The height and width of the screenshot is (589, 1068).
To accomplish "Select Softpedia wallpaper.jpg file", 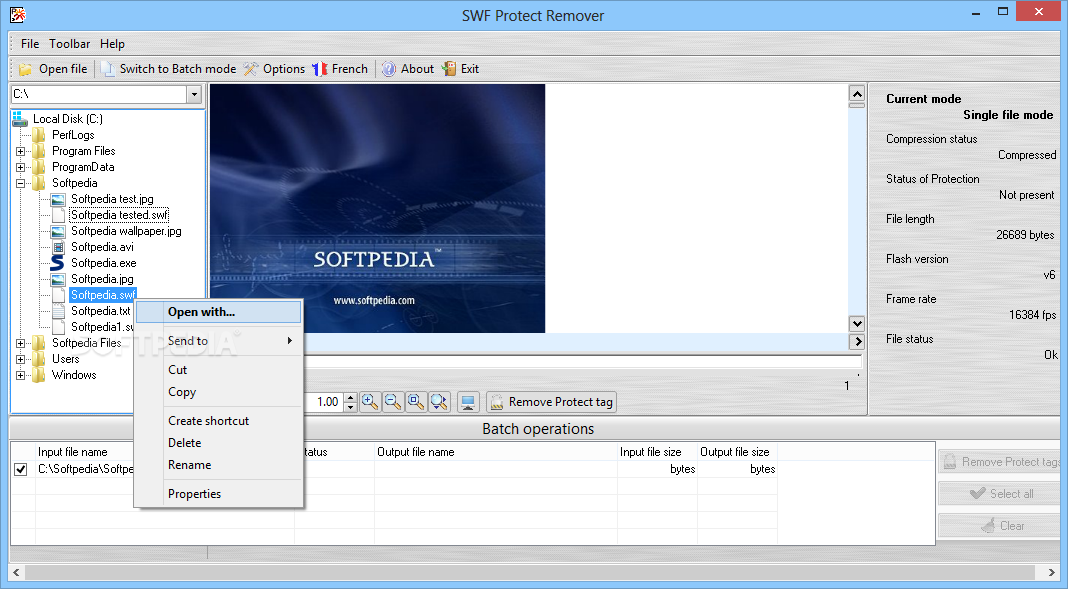I will (x=126, y=231).
